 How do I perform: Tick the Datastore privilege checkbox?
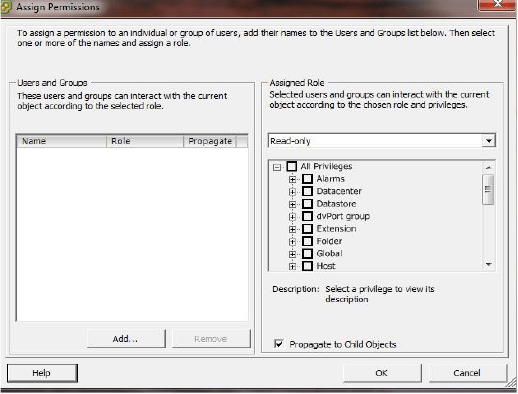point(307,204)
